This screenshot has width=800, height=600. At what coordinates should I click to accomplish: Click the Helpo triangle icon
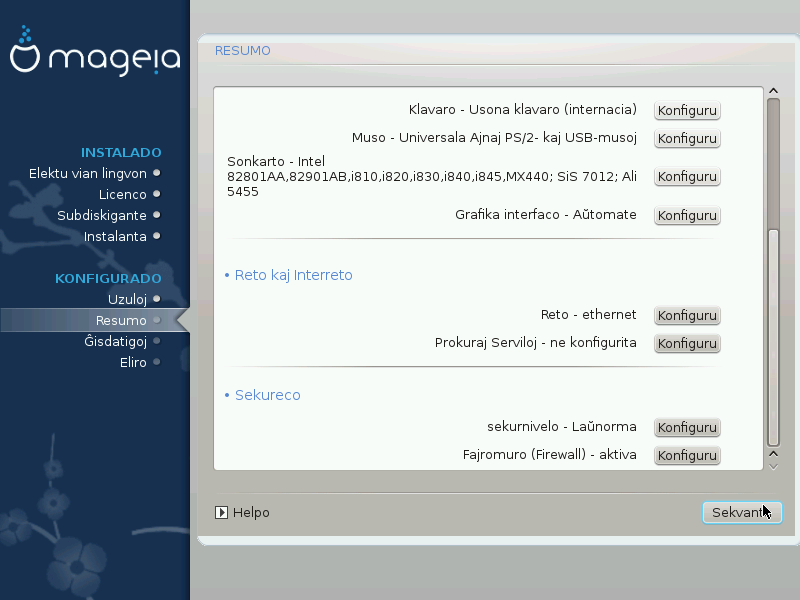pos(222,513)
